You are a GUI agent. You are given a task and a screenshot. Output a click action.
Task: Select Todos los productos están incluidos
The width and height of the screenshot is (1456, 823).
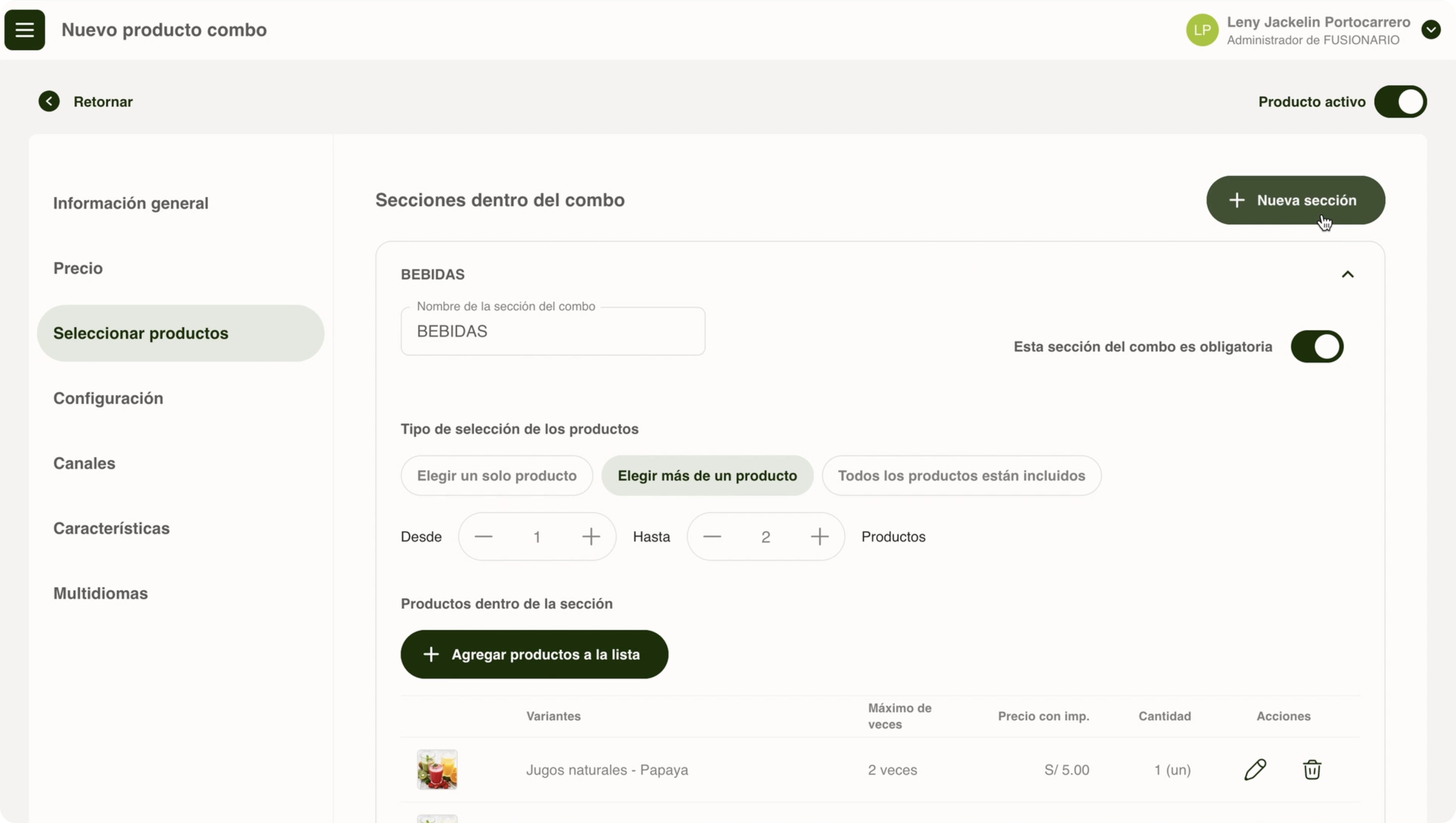(x=961, y=476)
